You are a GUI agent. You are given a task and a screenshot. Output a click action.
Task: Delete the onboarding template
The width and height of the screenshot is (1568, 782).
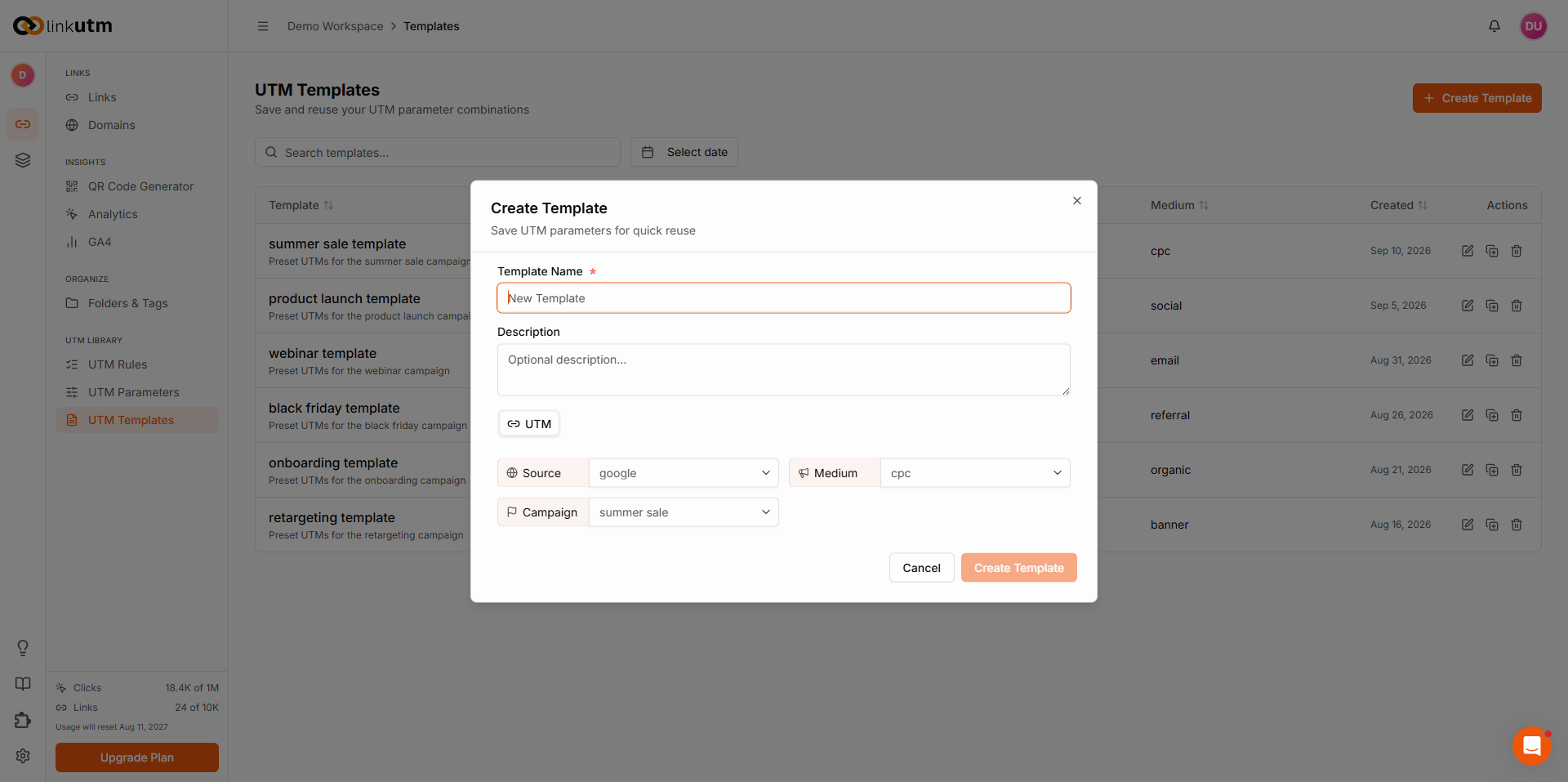(x=1517, y=470)
